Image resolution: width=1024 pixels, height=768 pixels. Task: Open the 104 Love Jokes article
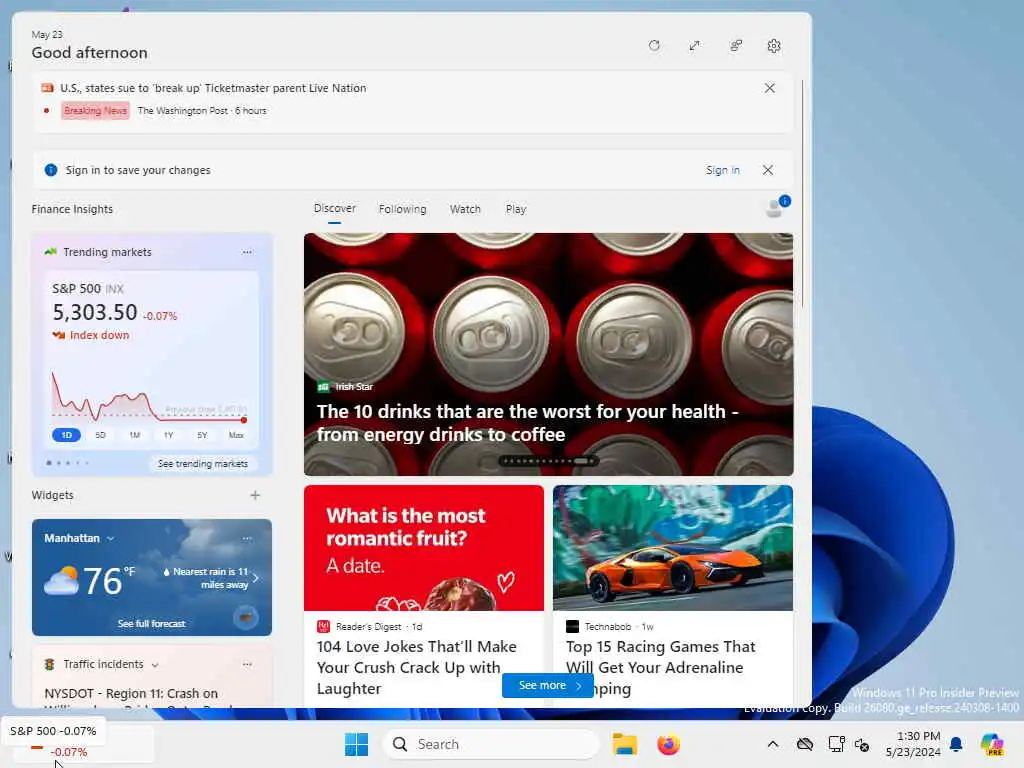tap(417, 667)
